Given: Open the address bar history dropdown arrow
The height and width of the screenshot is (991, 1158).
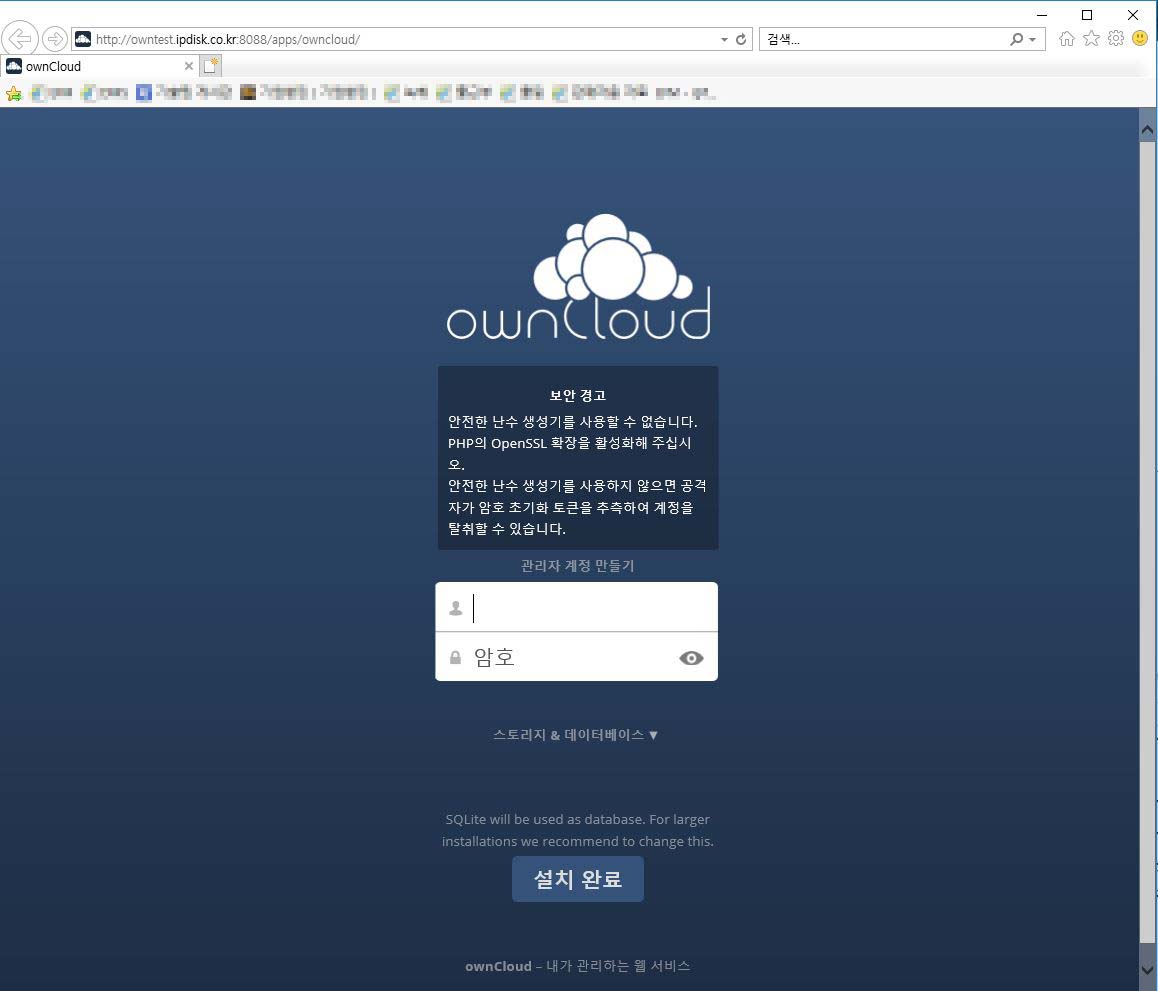Looking at the screenshot, I should 724,39.
